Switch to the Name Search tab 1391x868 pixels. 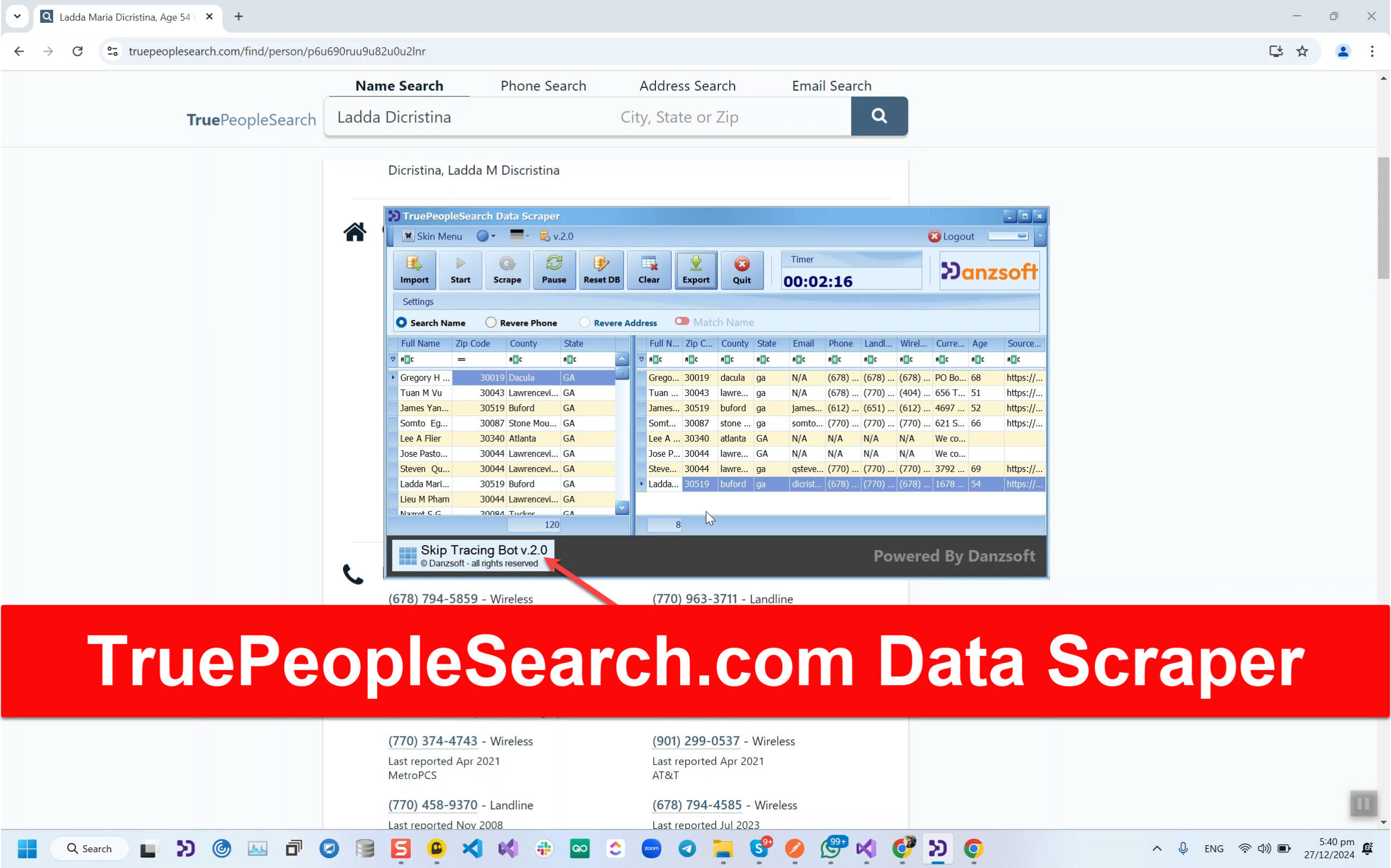[399, 85]
